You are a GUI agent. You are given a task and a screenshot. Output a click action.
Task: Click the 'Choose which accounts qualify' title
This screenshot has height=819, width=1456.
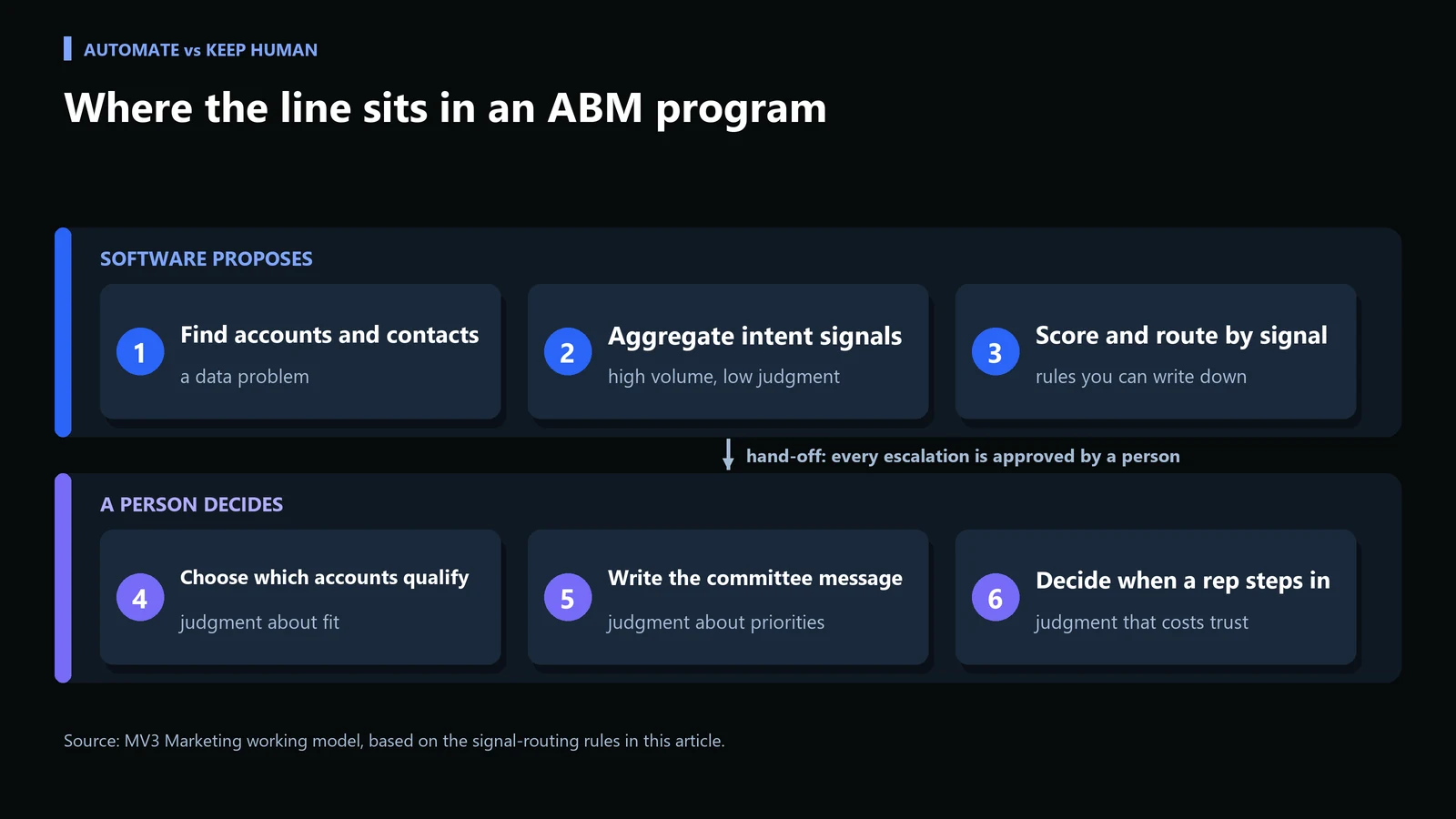click(x=325, y=578)
